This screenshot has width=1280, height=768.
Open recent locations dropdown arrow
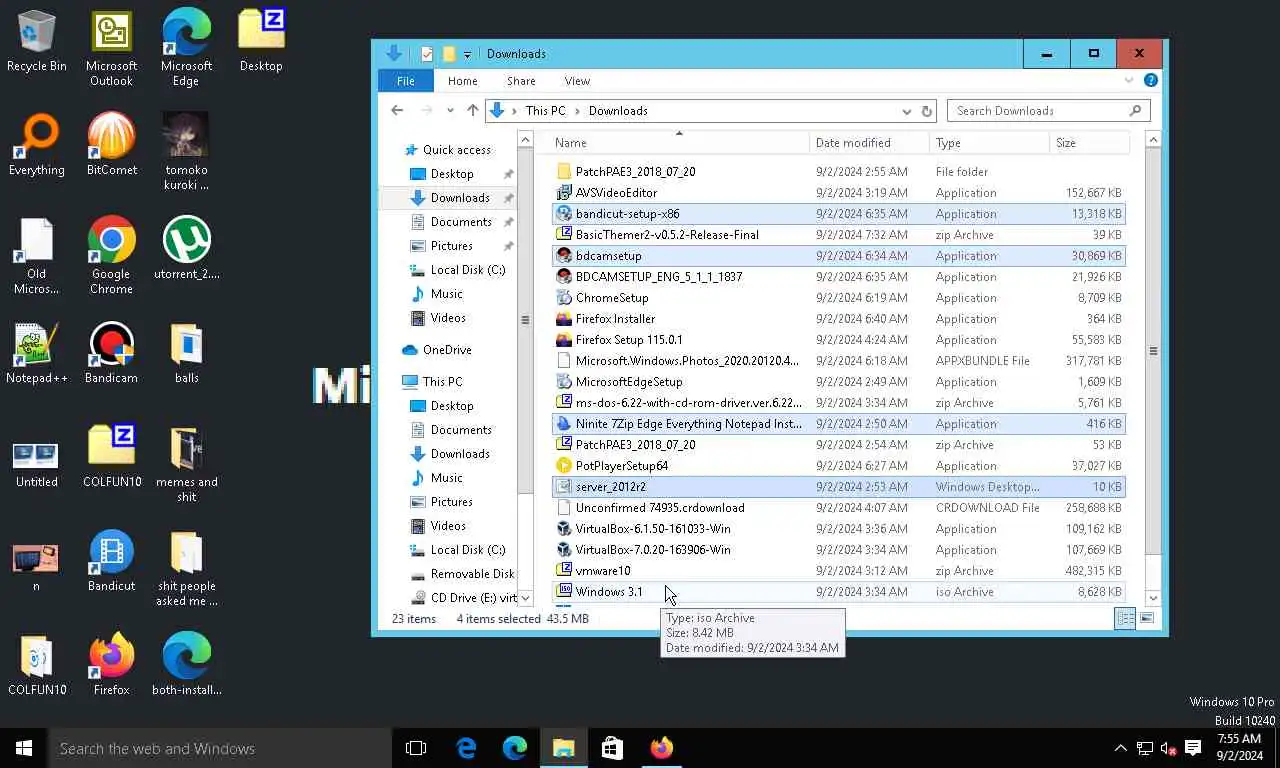[x=450, y=111]
